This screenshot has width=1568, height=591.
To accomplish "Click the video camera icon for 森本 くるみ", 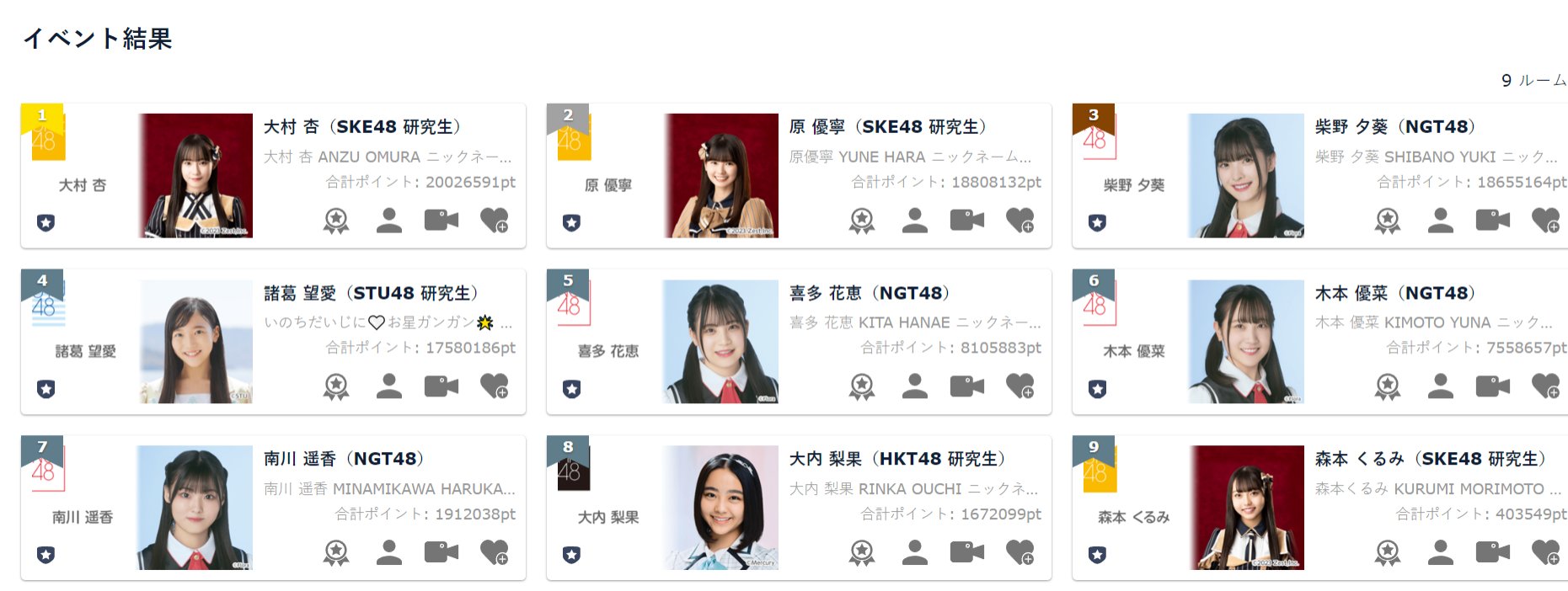I will 1493,552.
